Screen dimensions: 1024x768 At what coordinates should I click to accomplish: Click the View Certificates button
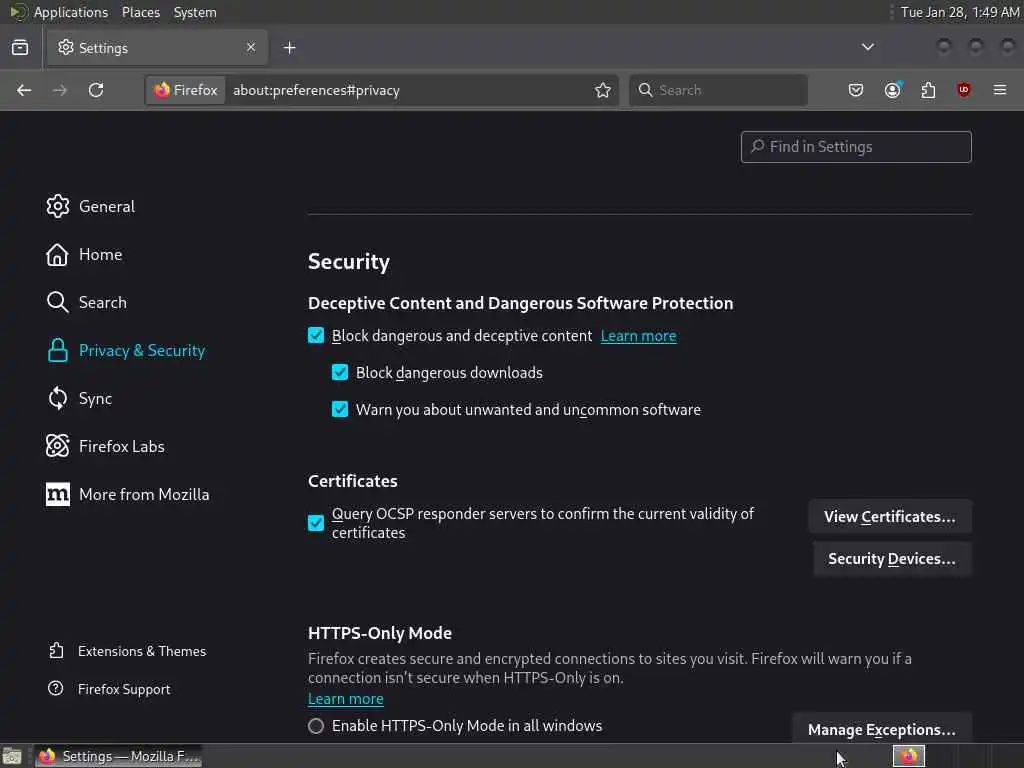pyautogui.click(x=890, y=517)
